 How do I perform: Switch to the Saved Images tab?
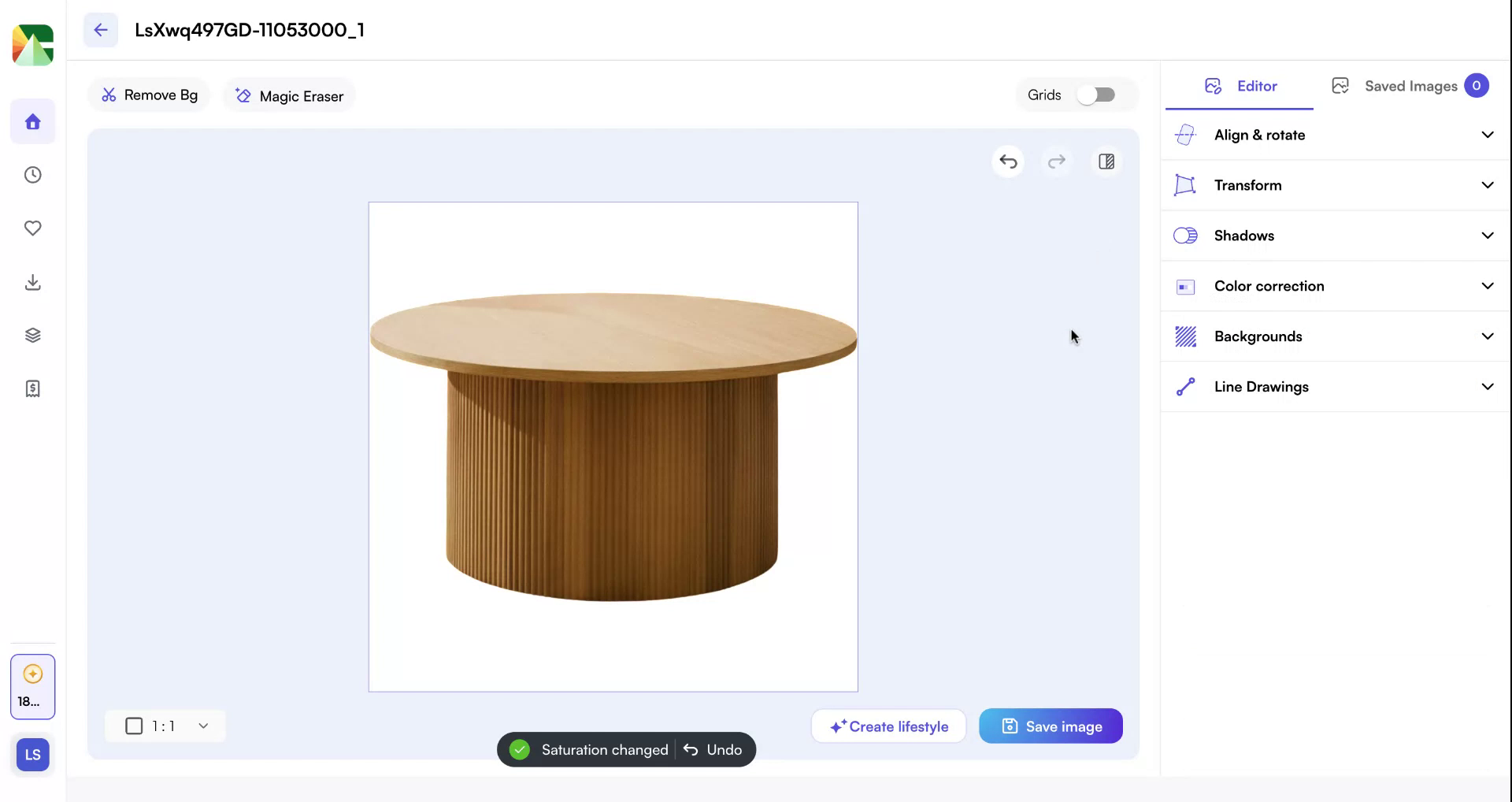click(x=1410, y=86)
